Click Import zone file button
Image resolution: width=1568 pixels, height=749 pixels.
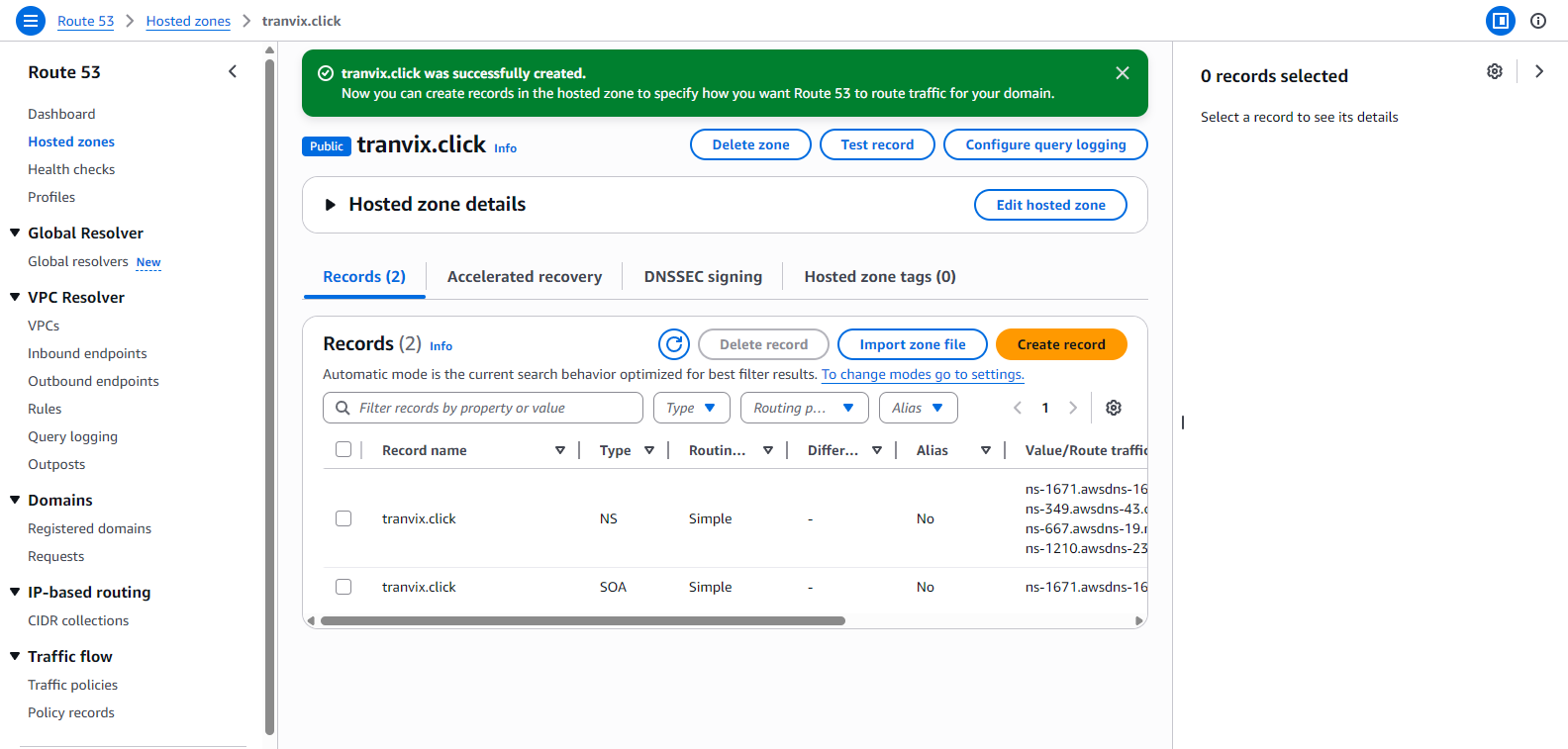coord(913,344)
